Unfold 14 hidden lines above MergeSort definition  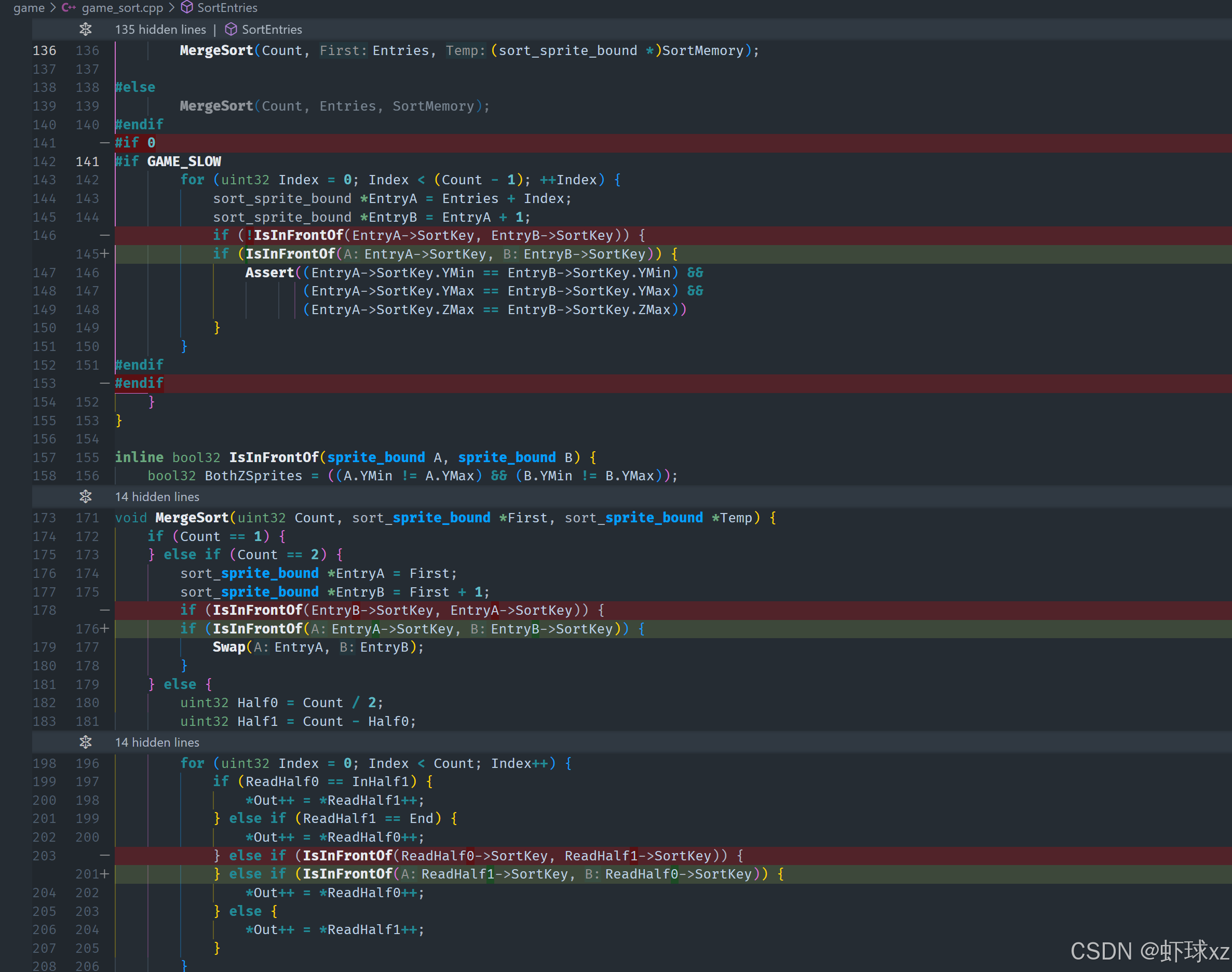(x=85, y=497)
